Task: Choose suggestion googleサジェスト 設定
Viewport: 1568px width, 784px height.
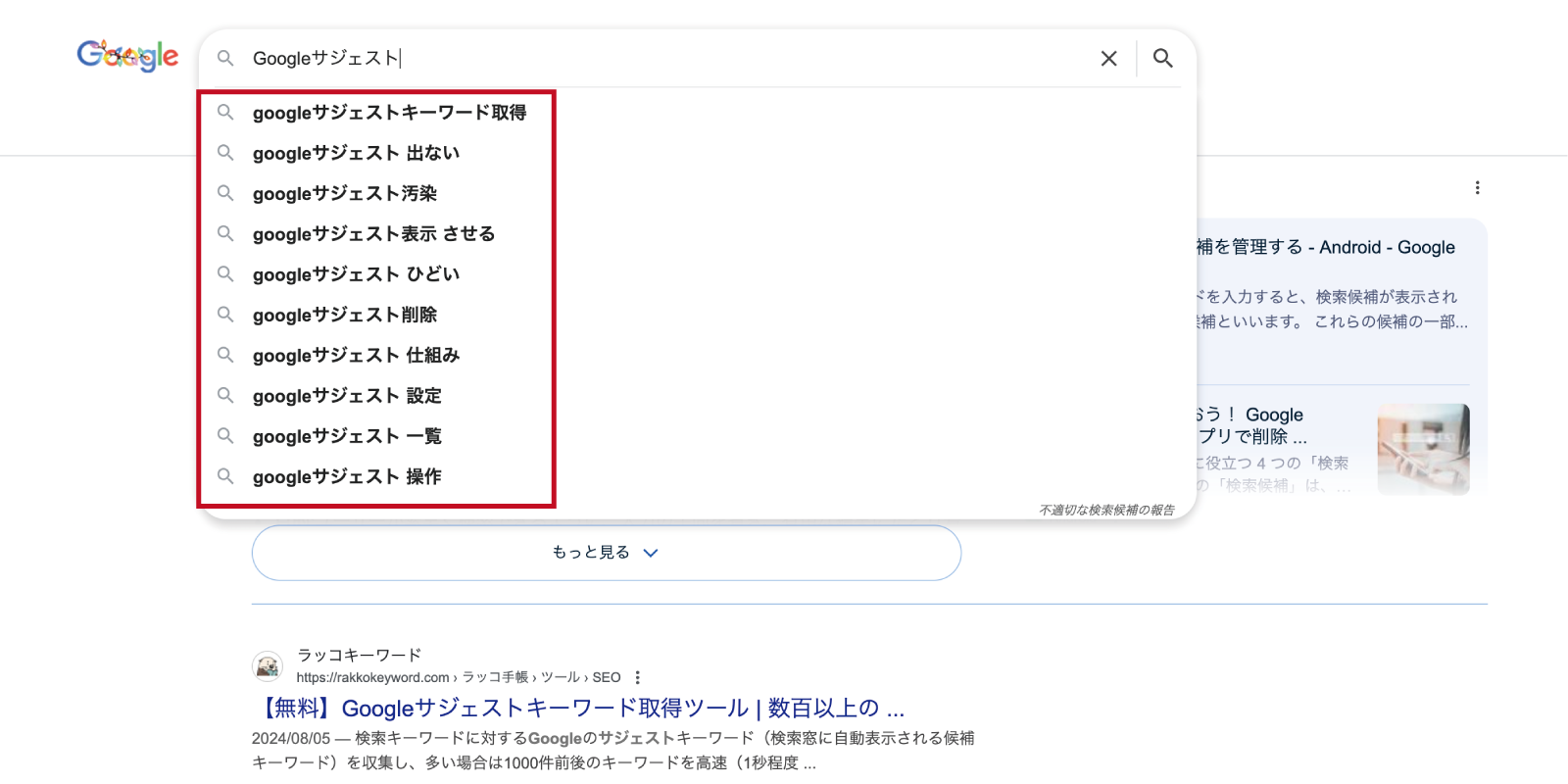Action: pyautogui.click(x=347, y=396)
